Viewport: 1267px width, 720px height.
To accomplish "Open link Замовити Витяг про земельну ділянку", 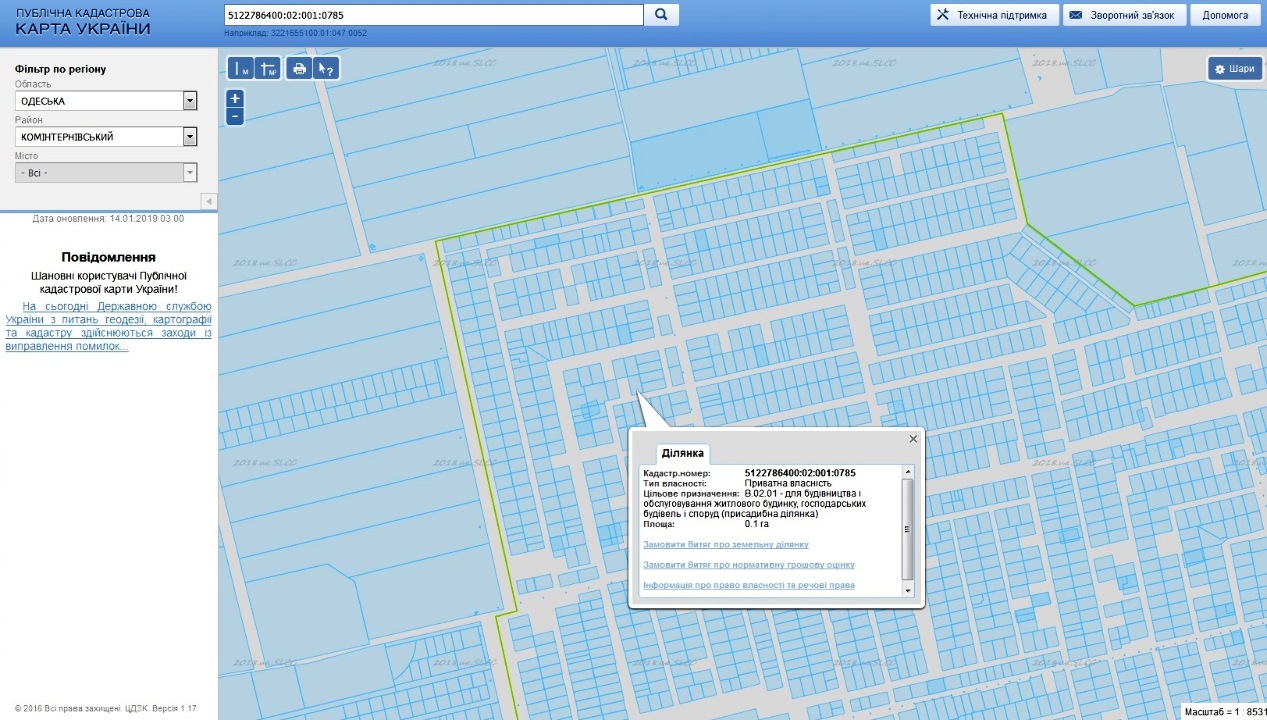I will [725, 545].
